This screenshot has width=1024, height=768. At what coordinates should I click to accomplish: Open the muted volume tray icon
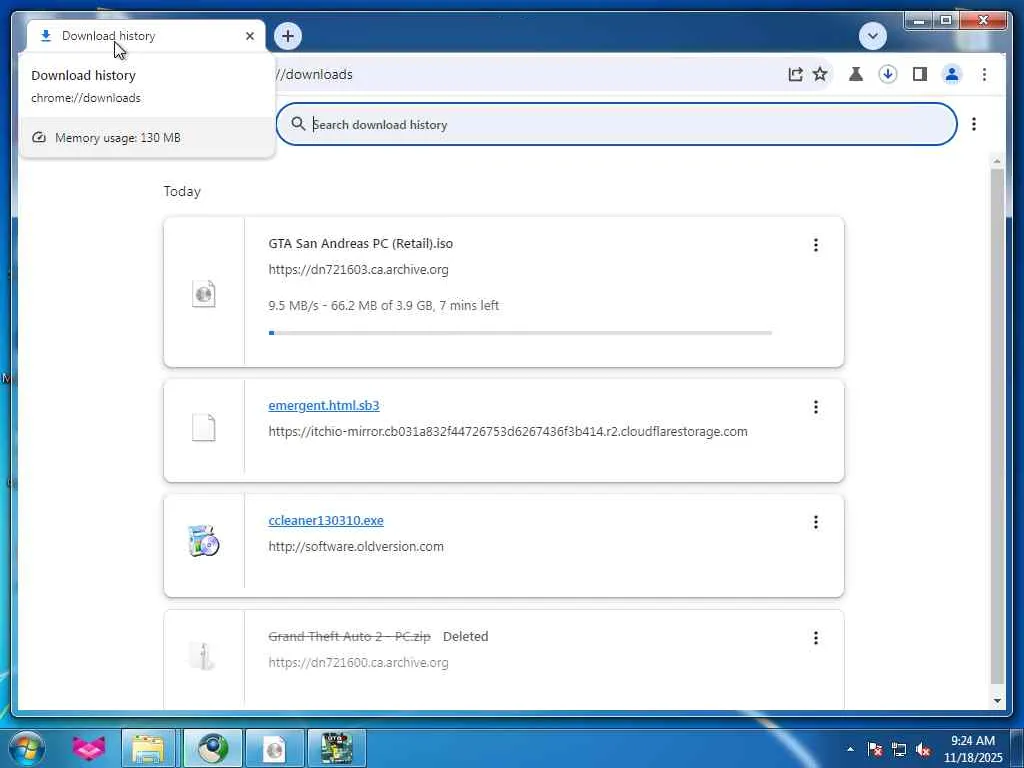point(923,749)
